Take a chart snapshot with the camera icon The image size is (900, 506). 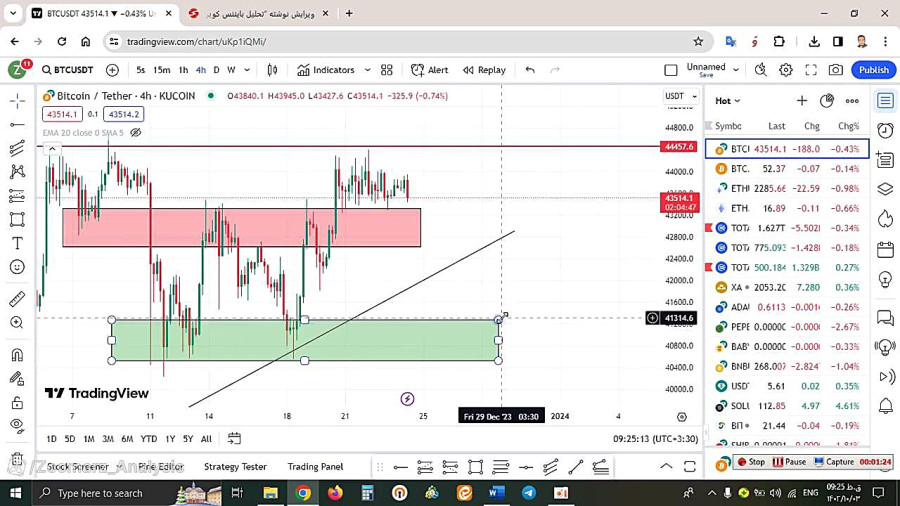[x=836, y=70]
